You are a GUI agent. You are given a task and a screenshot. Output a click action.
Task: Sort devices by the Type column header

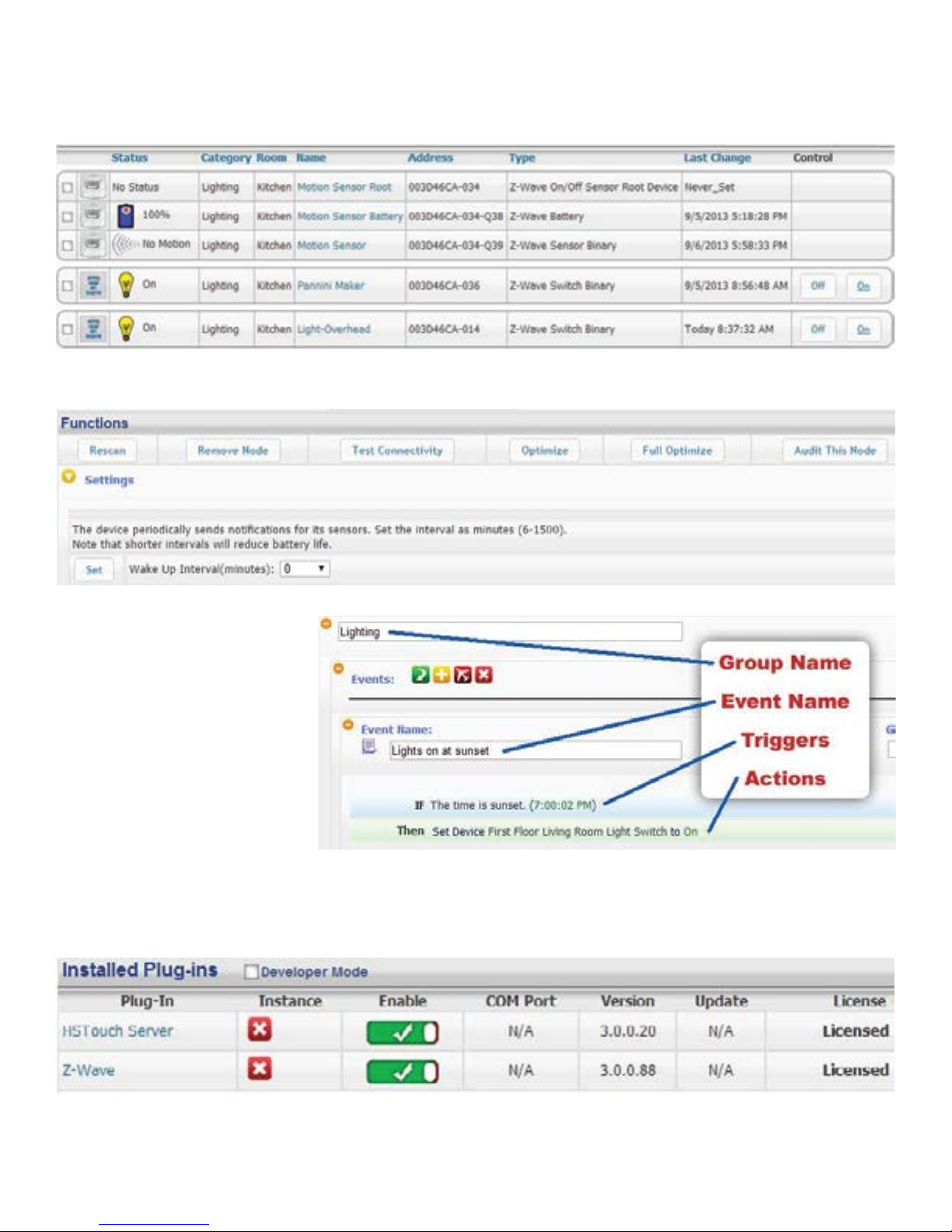tap(522, 158)
